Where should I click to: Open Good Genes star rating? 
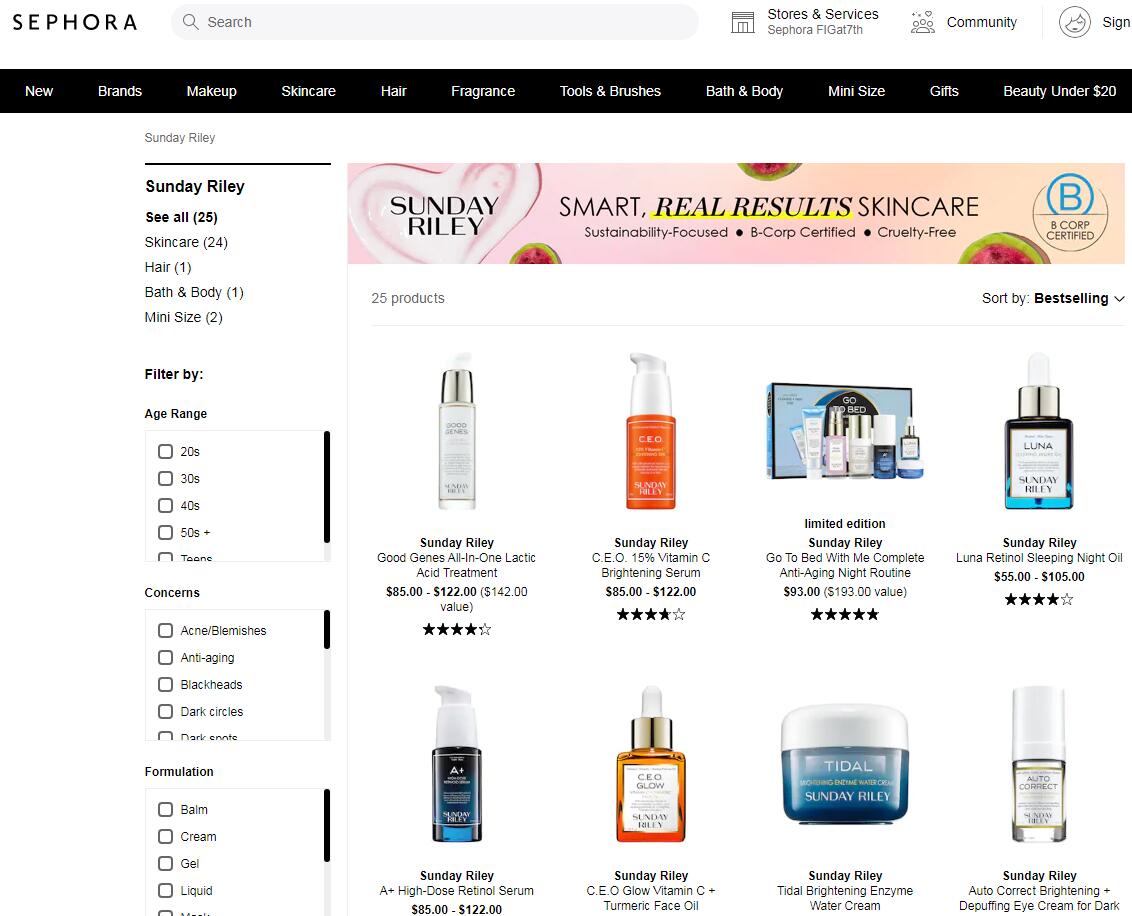(x=456, y=630)
